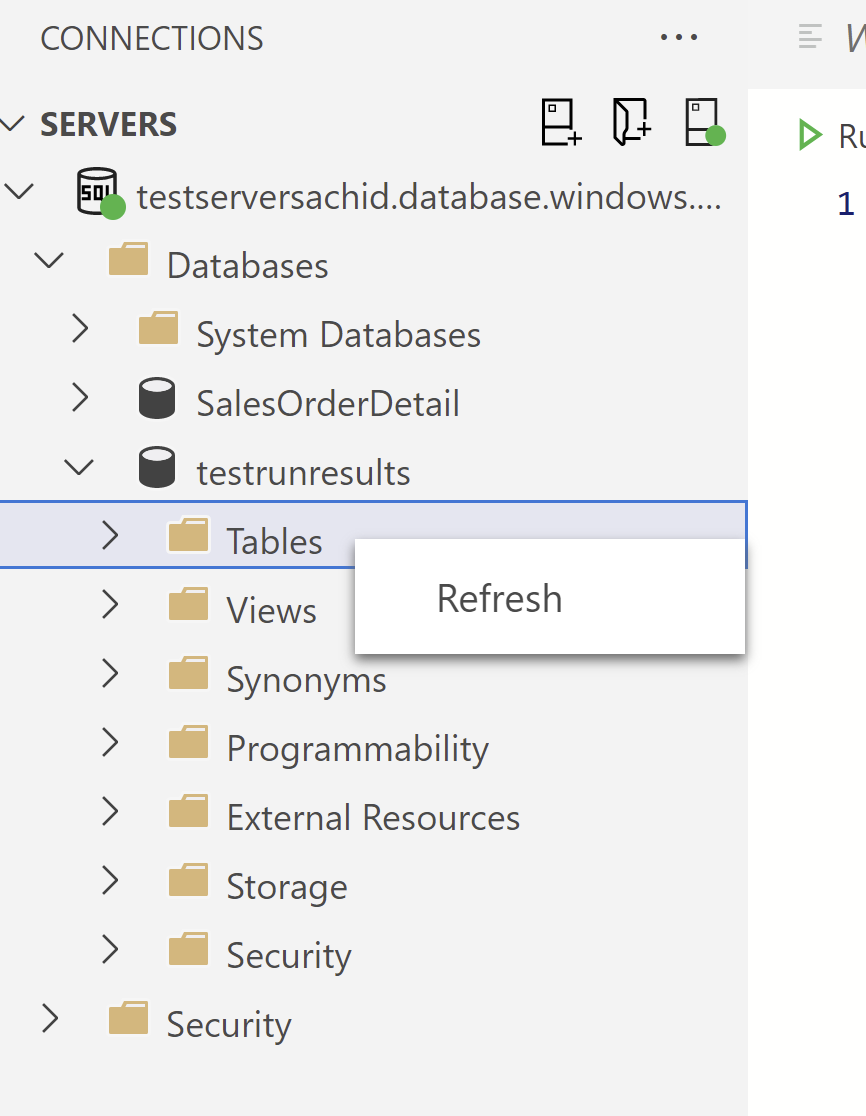The image size is (866, 1116).
Task: Open the Connections panel ellipsis menu
Action: [679, 37]
